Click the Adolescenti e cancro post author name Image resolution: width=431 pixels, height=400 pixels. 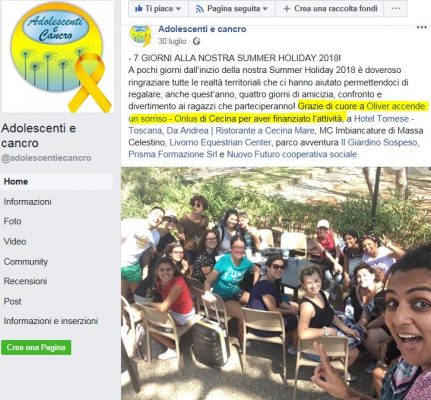202,29
